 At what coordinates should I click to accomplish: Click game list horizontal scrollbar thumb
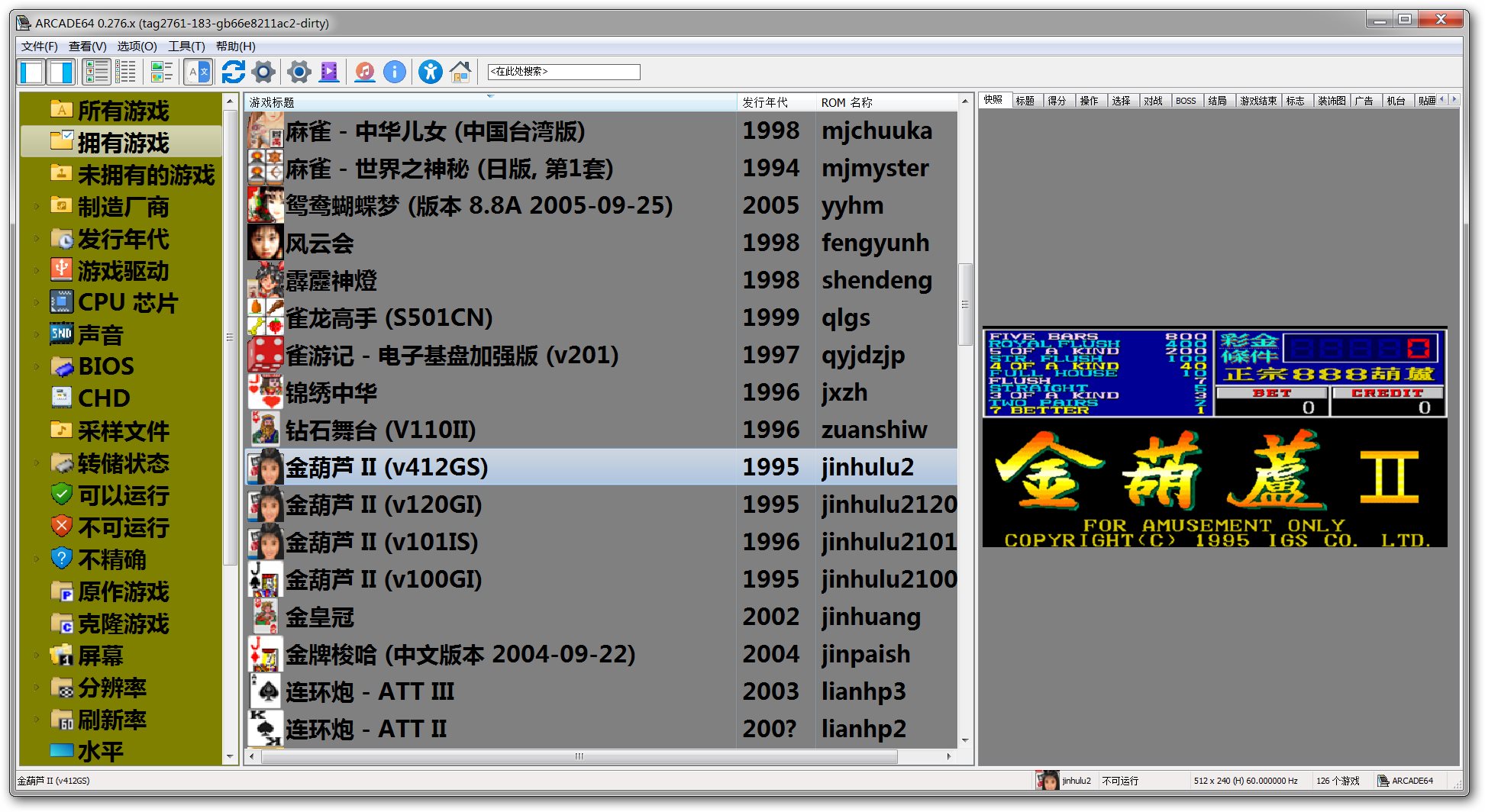pyautogui.click(x=579, y=756)
